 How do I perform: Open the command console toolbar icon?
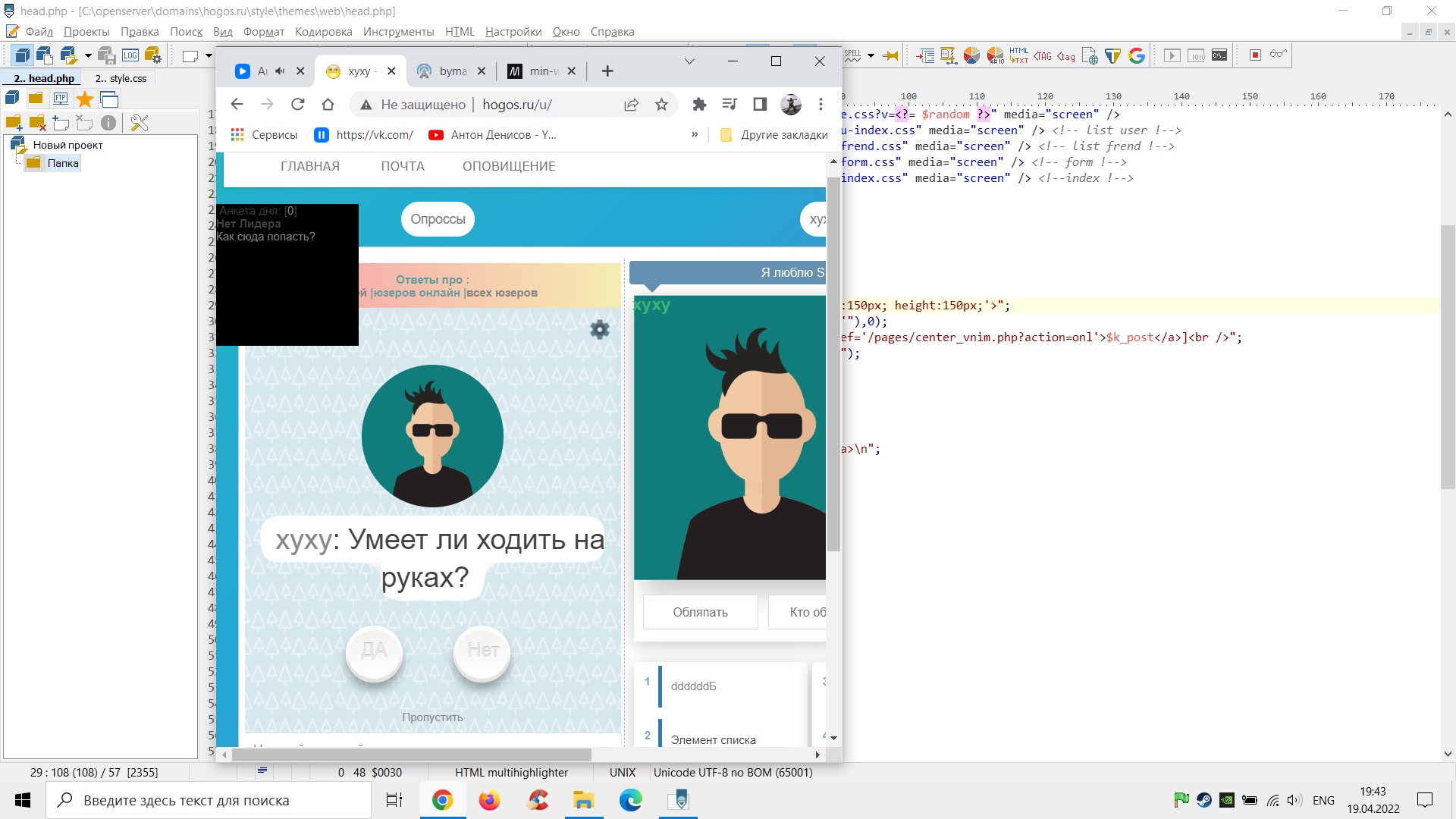(x=1219, y=55)
